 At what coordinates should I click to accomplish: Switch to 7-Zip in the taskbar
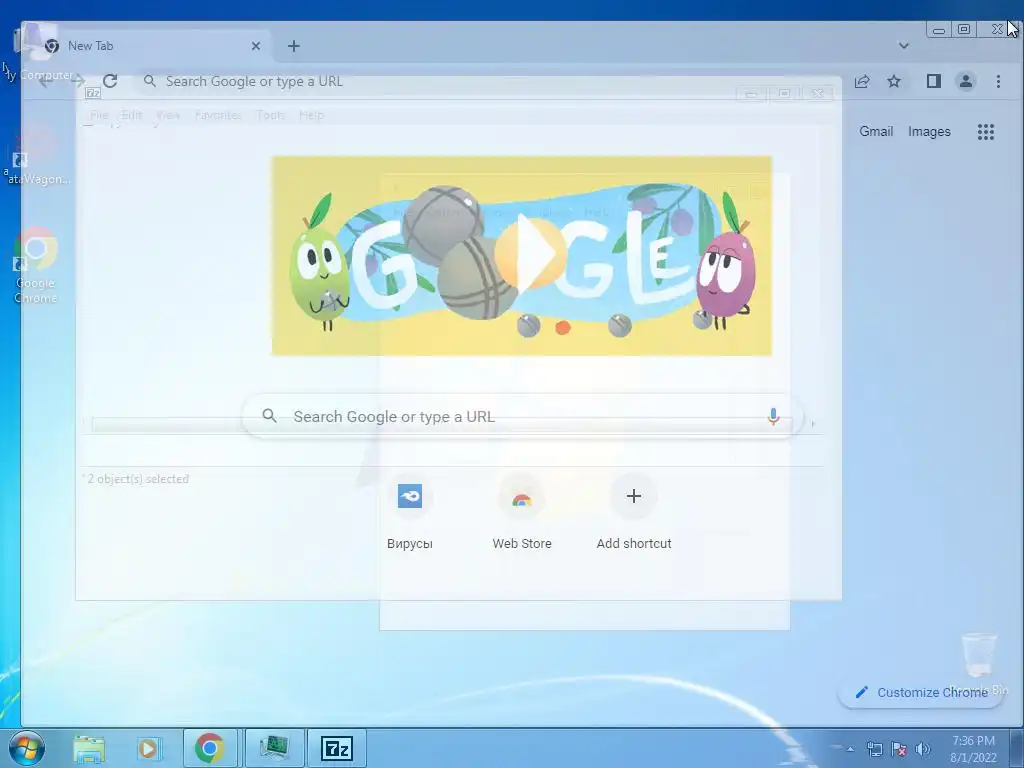pyautogui.click(x=336, y=748)
